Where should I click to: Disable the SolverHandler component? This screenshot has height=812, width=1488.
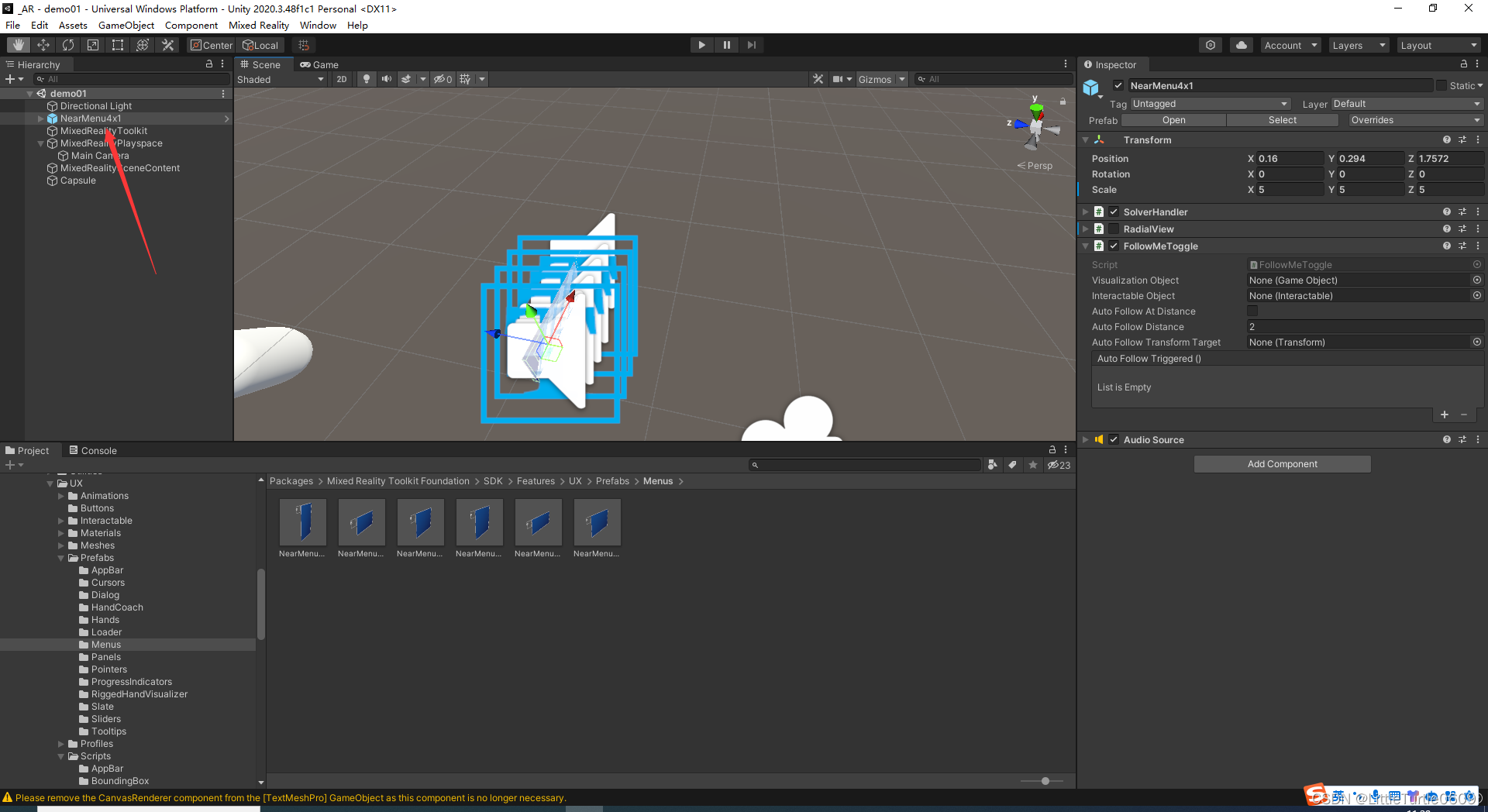pyautogui.click(x=1114, y=212)
